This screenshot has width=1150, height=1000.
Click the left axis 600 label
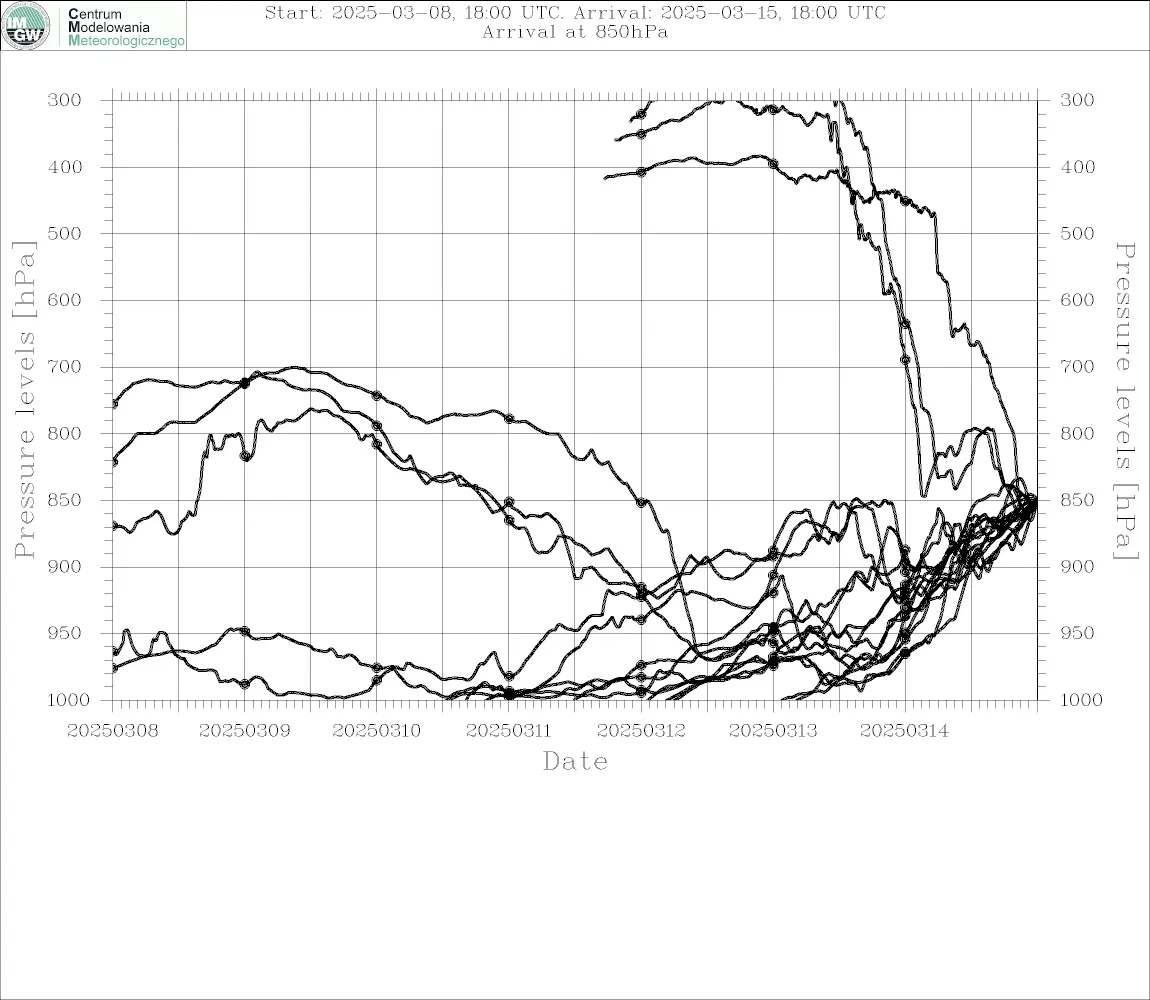click(65, 300)
